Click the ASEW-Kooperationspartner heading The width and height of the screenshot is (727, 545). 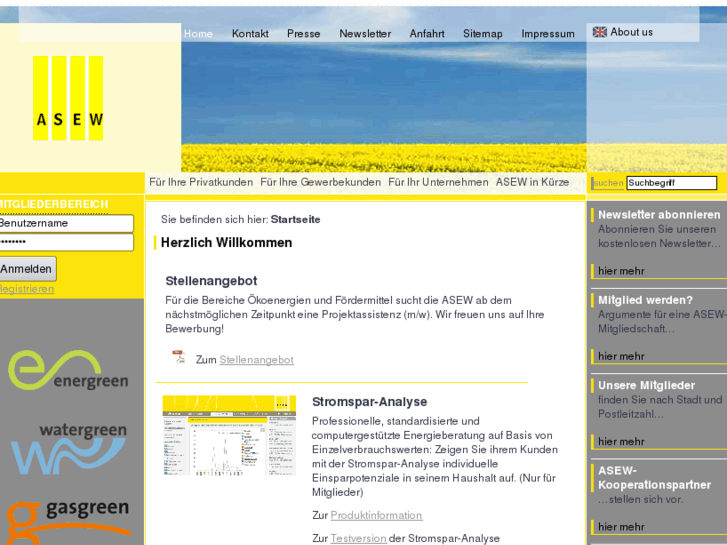click(x=654, y=478)
